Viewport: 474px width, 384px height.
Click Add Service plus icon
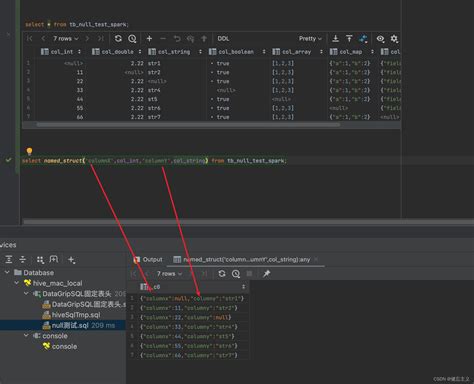(x=71, y=259)
